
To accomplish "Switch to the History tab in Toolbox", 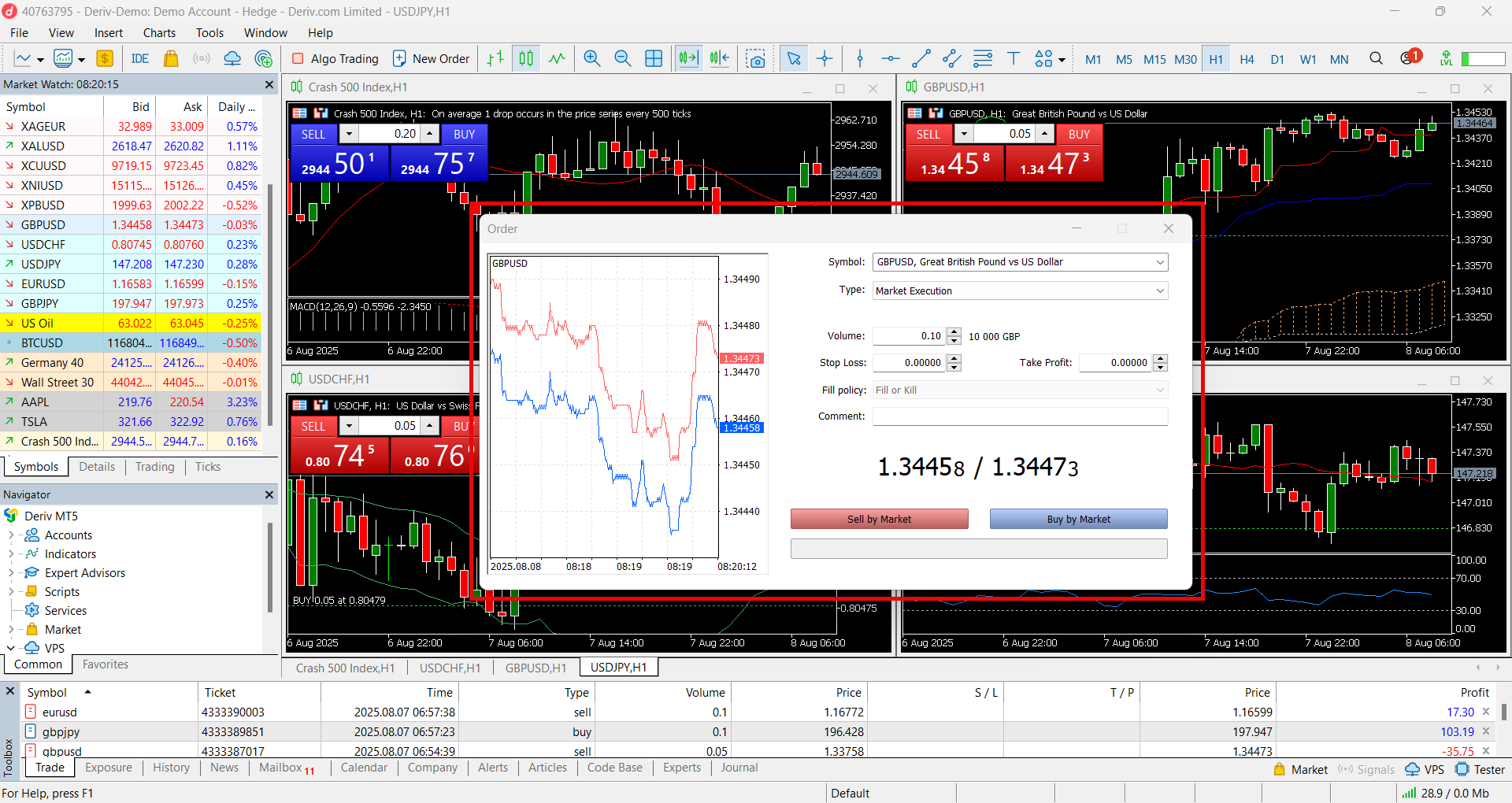I will click(171, 768).
